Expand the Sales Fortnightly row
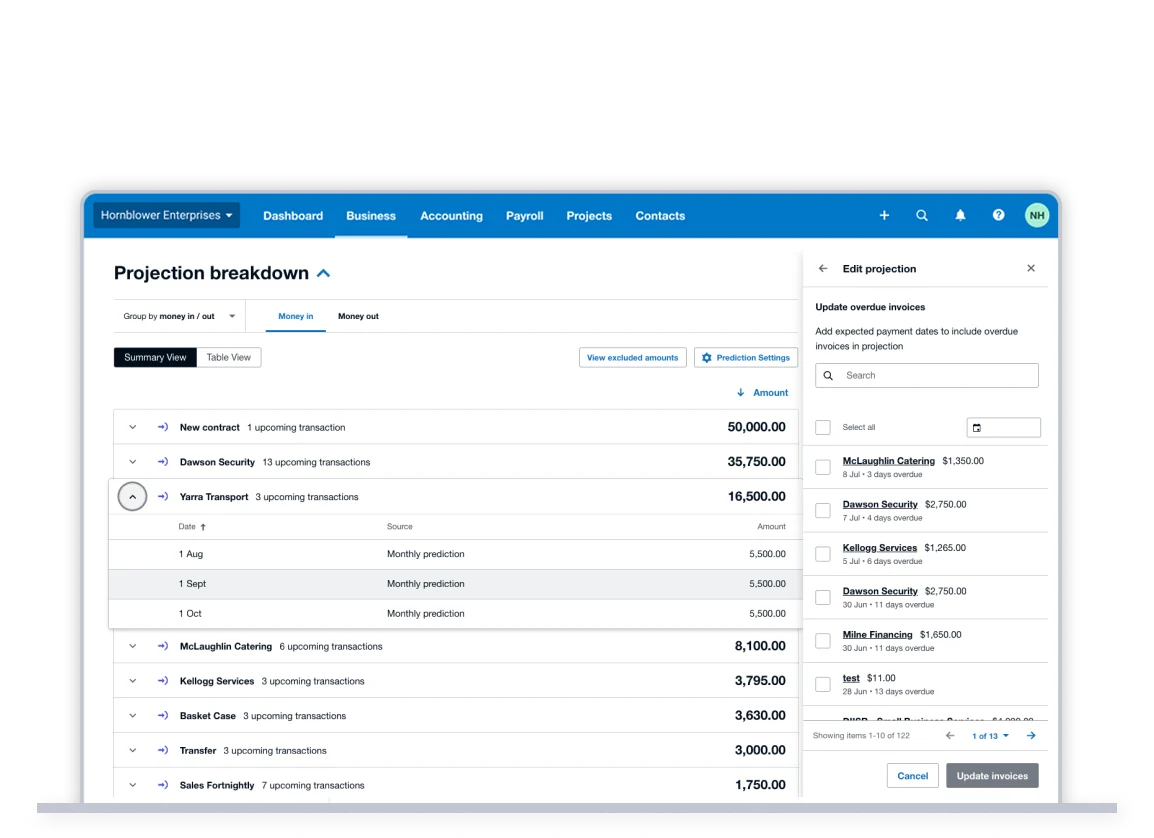This screenshot has width=1154, height=838. [x=132, y=785]
